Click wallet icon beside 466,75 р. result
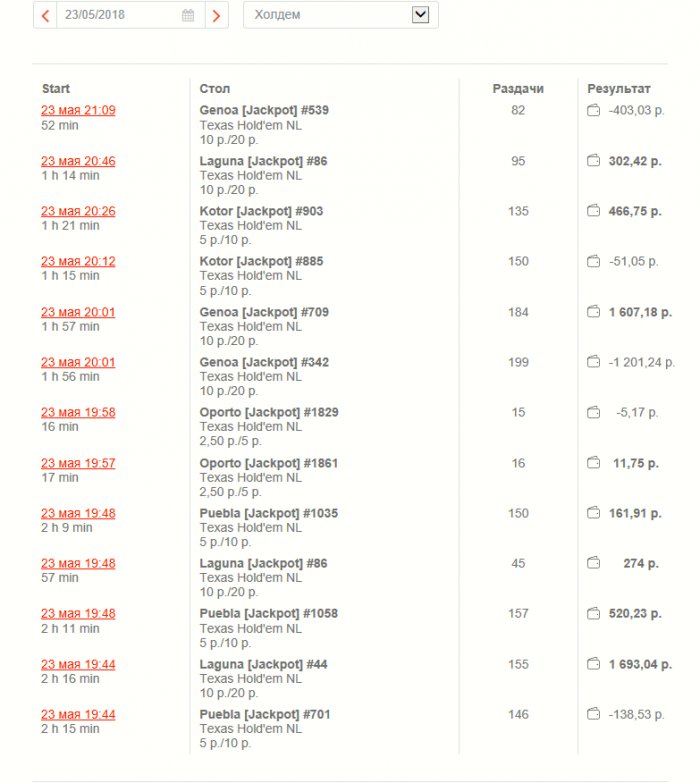 coord(593,211)
